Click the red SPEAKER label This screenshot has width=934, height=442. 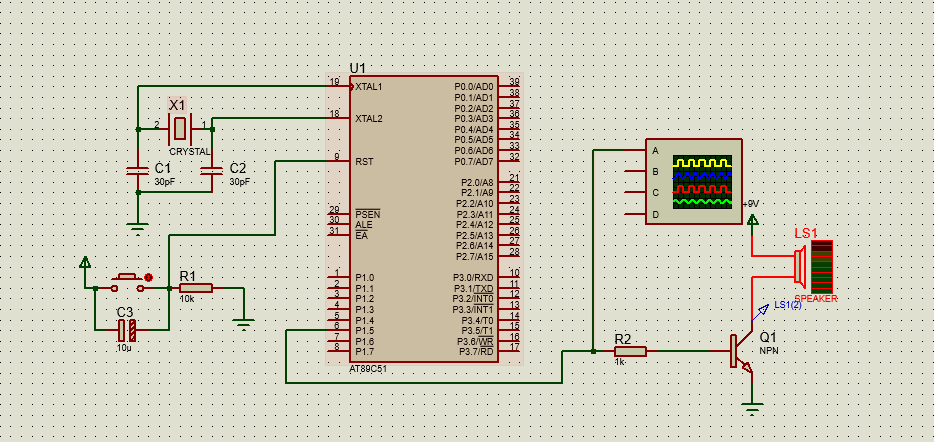coord(816,299)
